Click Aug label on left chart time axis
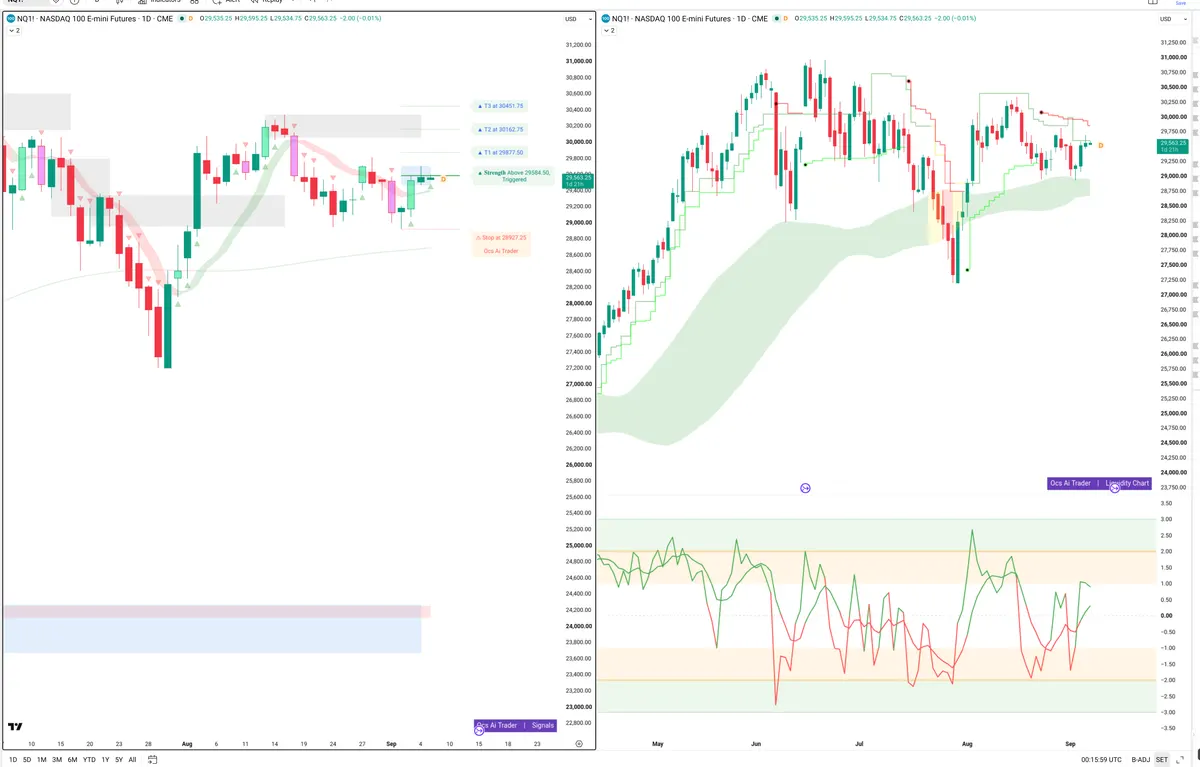The width and height of the screenshot is (1200, 767). pos(187,744)
